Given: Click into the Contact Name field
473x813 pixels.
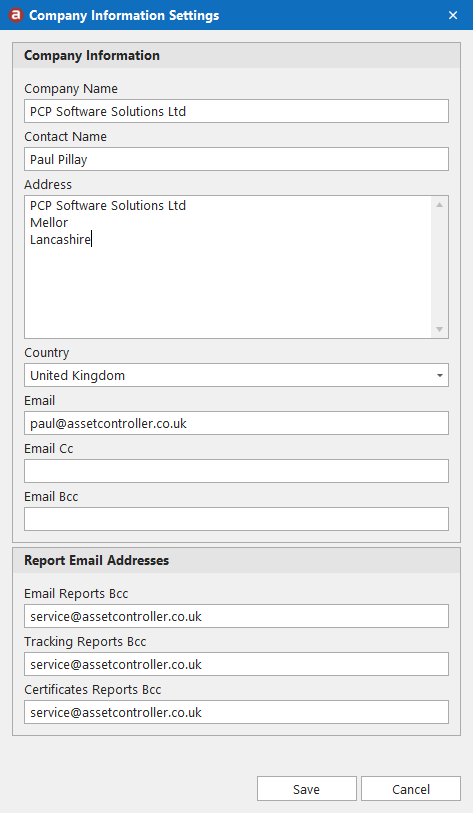Looking at the screenshot, I should tap(236, 159).
